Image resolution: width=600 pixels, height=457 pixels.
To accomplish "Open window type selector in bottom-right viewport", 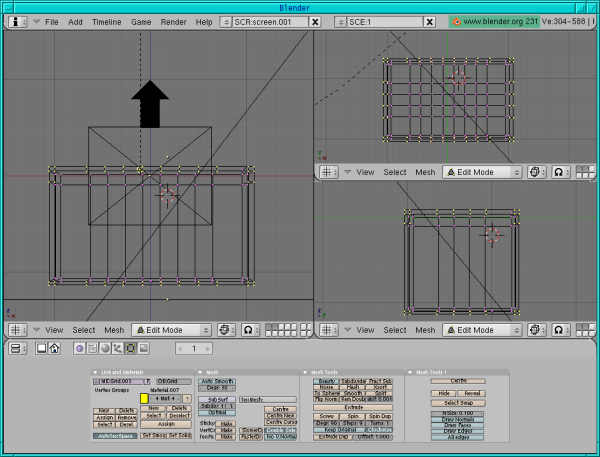I will [x=328, y=328].
